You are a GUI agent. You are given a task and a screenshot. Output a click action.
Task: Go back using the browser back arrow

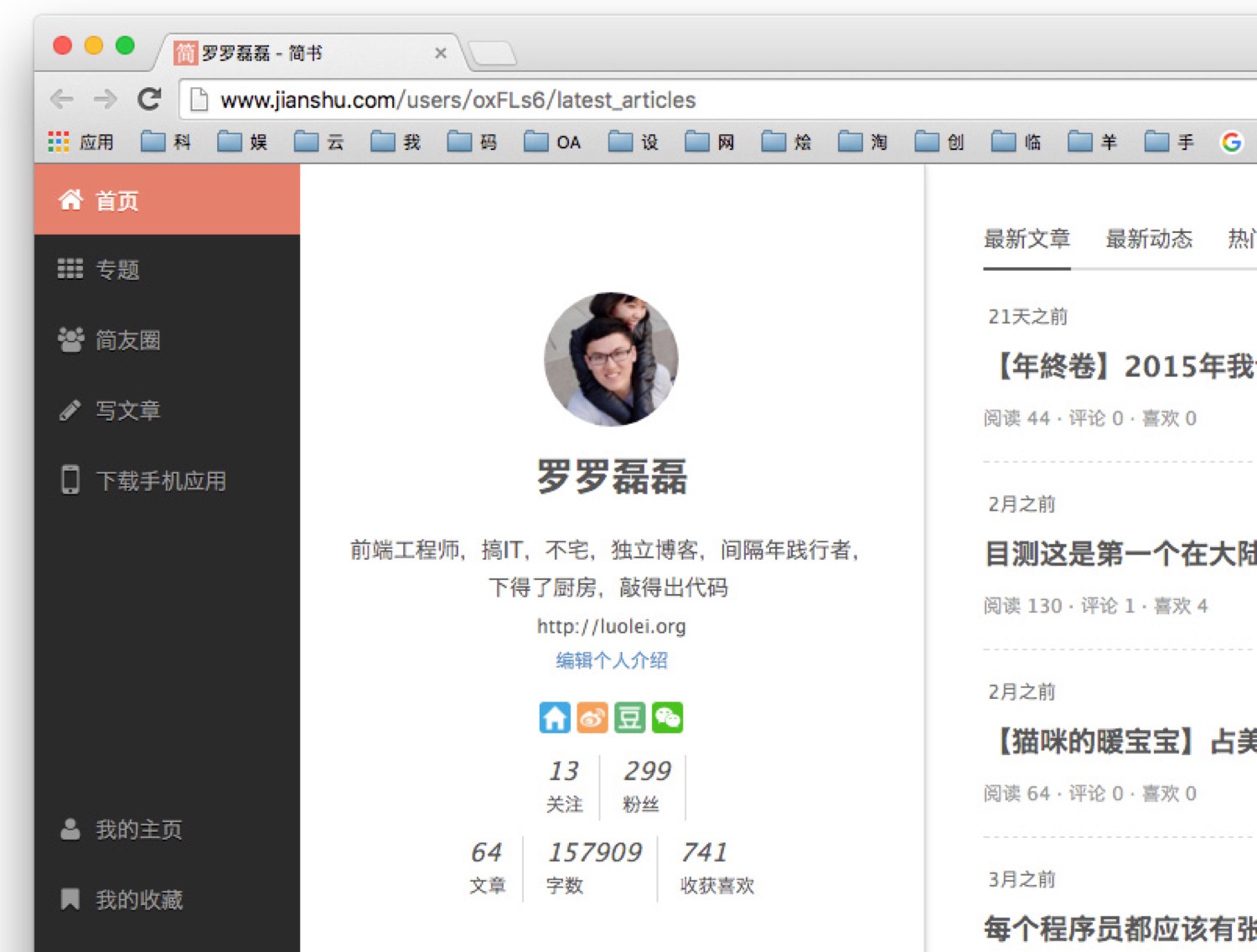pyautogui.click(x=62, y=100)
